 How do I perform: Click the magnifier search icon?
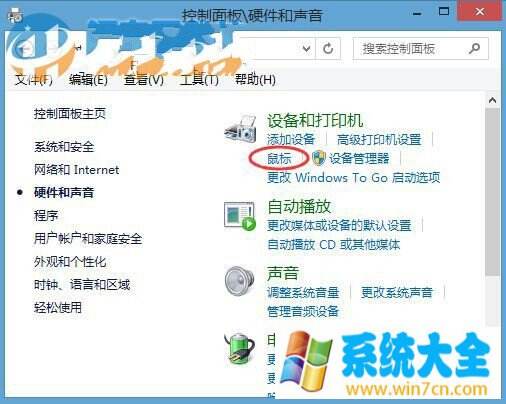(474, 49)
